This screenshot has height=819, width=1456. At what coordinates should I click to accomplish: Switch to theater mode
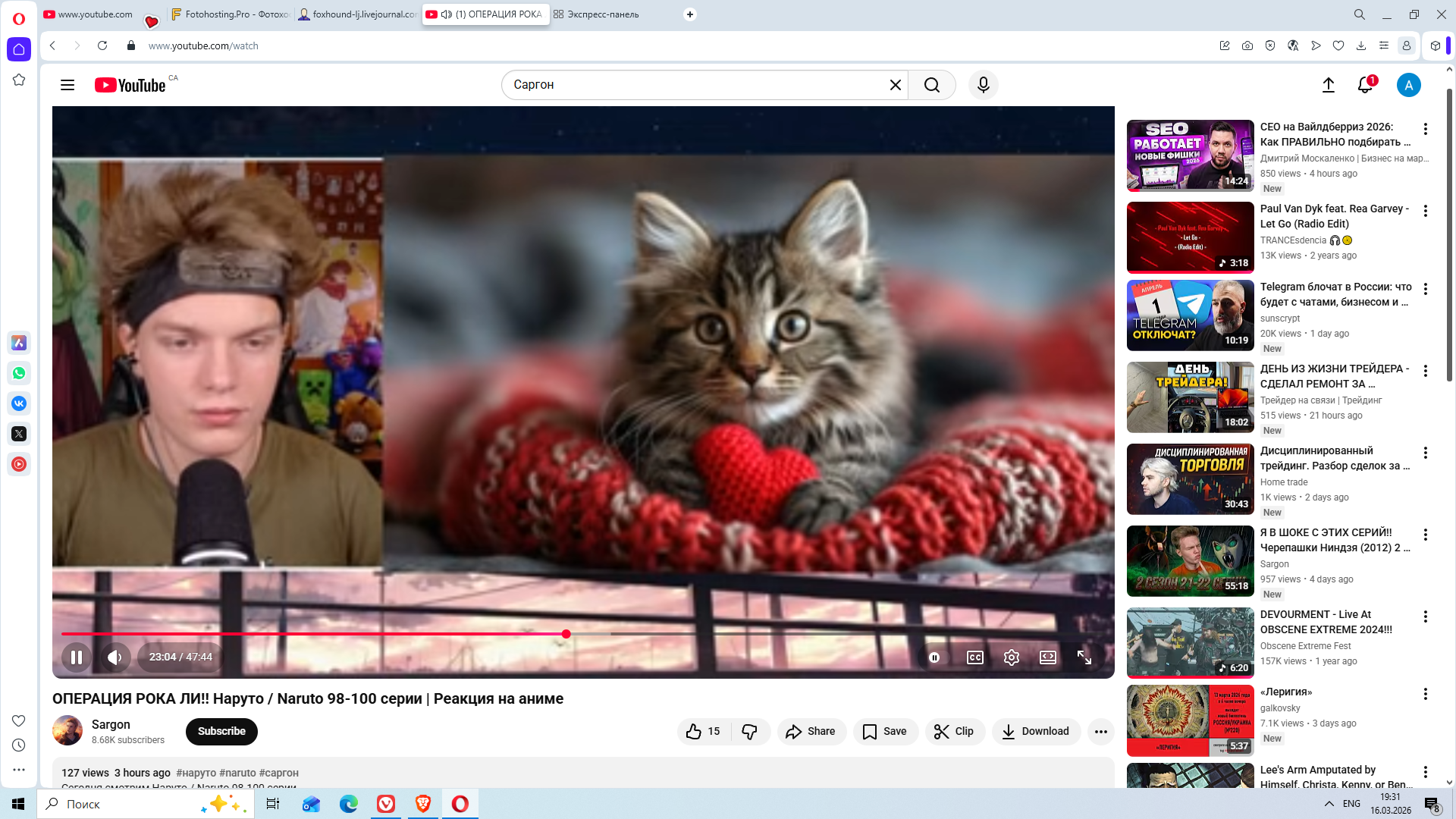pyautogui.click(x=1047, y=657)
